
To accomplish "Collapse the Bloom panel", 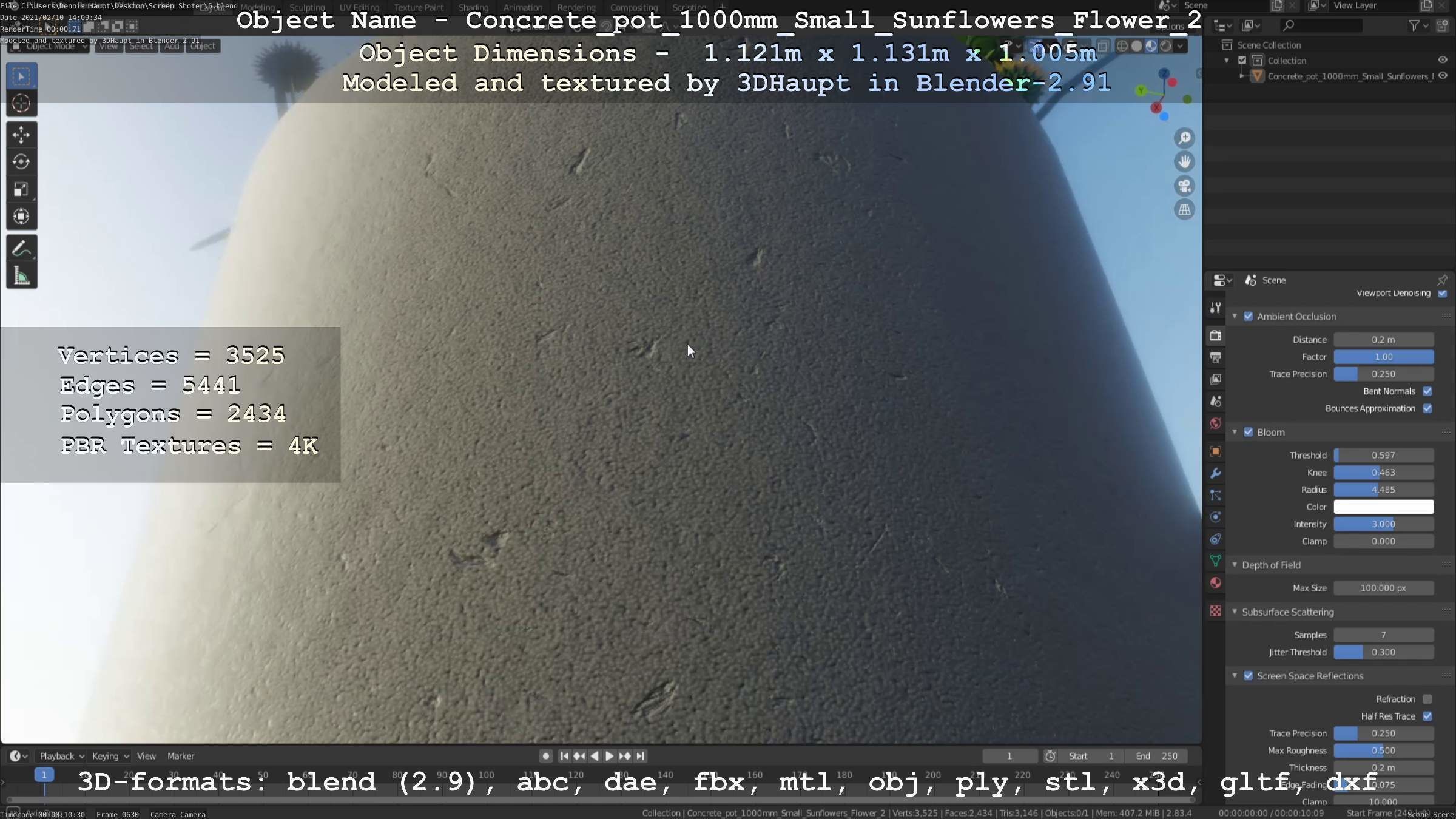I will click(x=1235, y=432).
